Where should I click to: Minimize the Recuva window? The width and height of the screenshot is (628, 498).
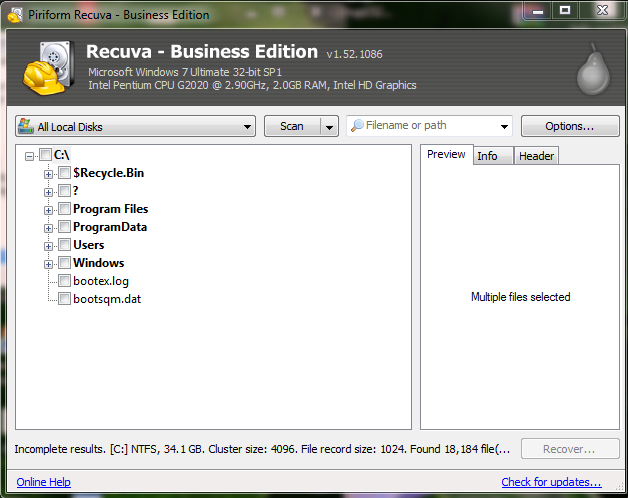tap(537, 10)
